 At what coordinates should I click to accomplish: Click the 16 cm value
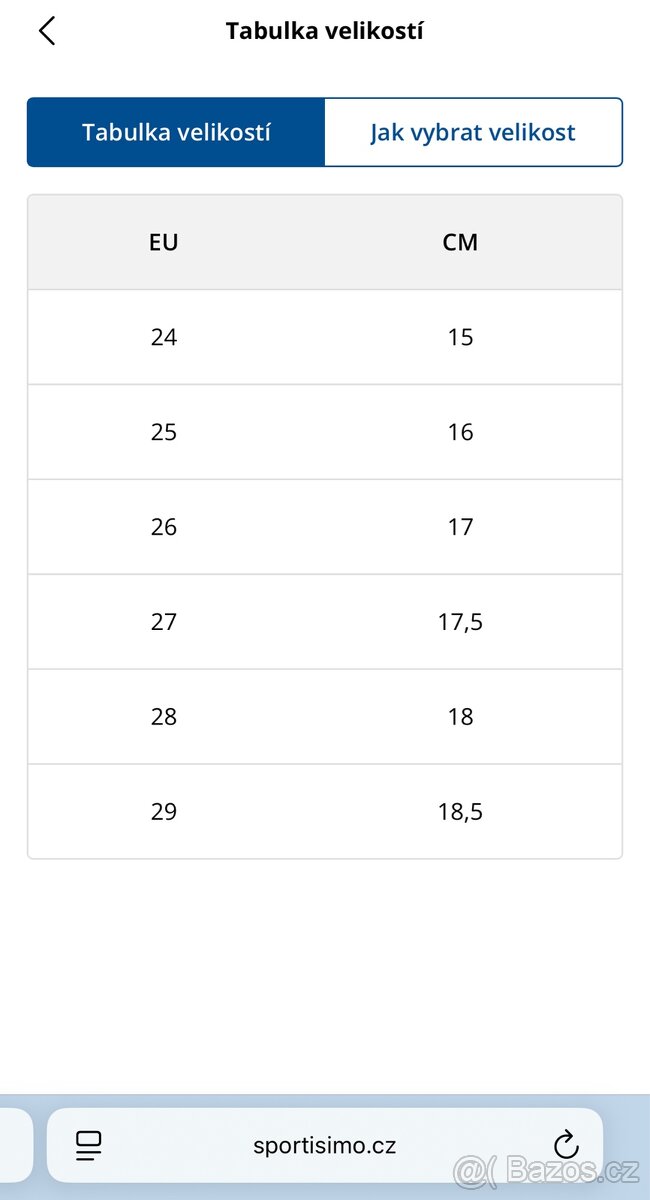tap(460, 432)
